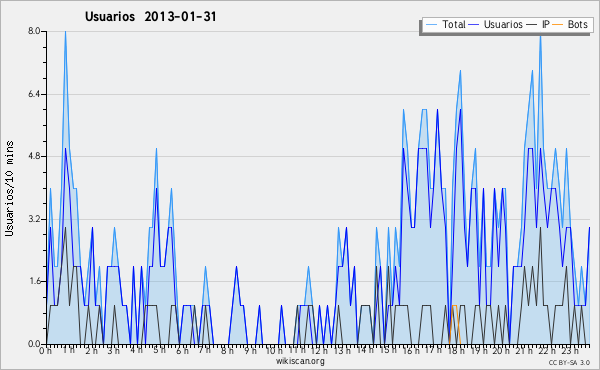Screen dimensions: 600x370
Task: Click the '15 h' x-axis label
Action: 388,351
